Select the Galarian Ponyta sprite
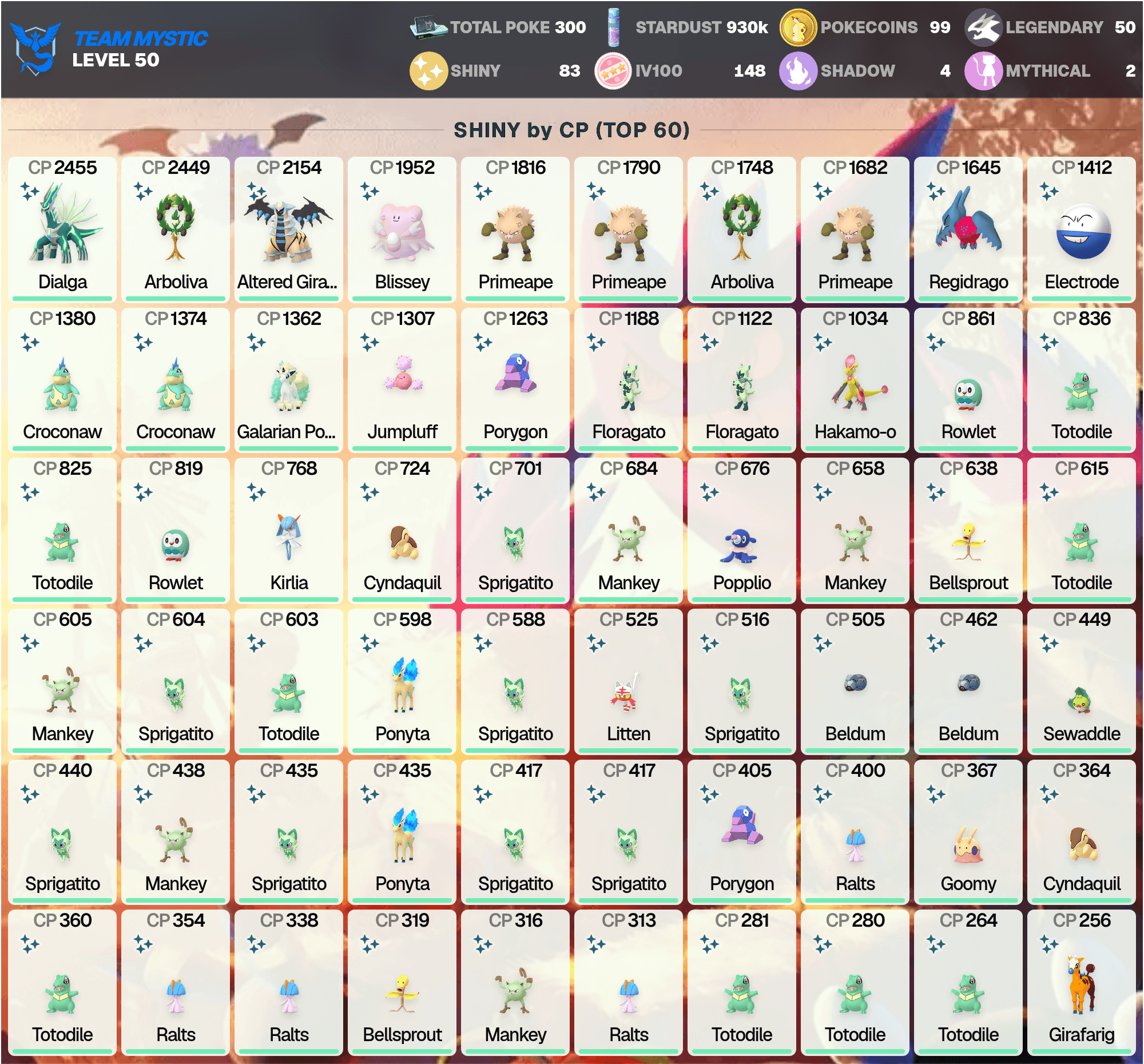Image resolution: width=1144 pixels, height=1064 pixels. click(289, 386)
